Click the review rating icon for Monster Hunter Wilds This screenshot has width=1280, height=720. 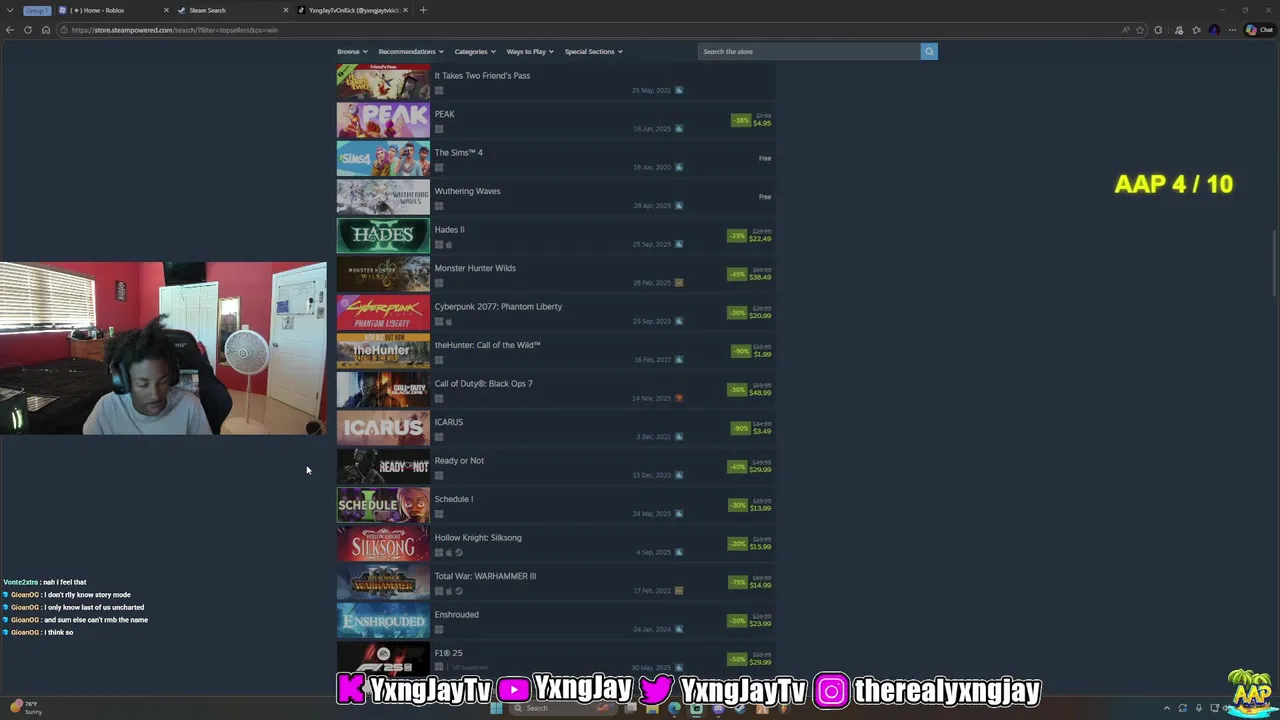point(679,283)
